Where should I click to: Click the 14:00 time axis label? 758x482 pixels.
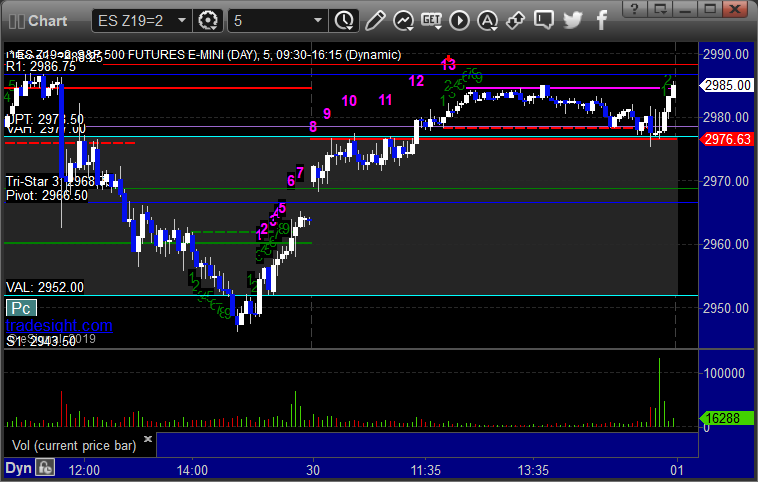192,470
